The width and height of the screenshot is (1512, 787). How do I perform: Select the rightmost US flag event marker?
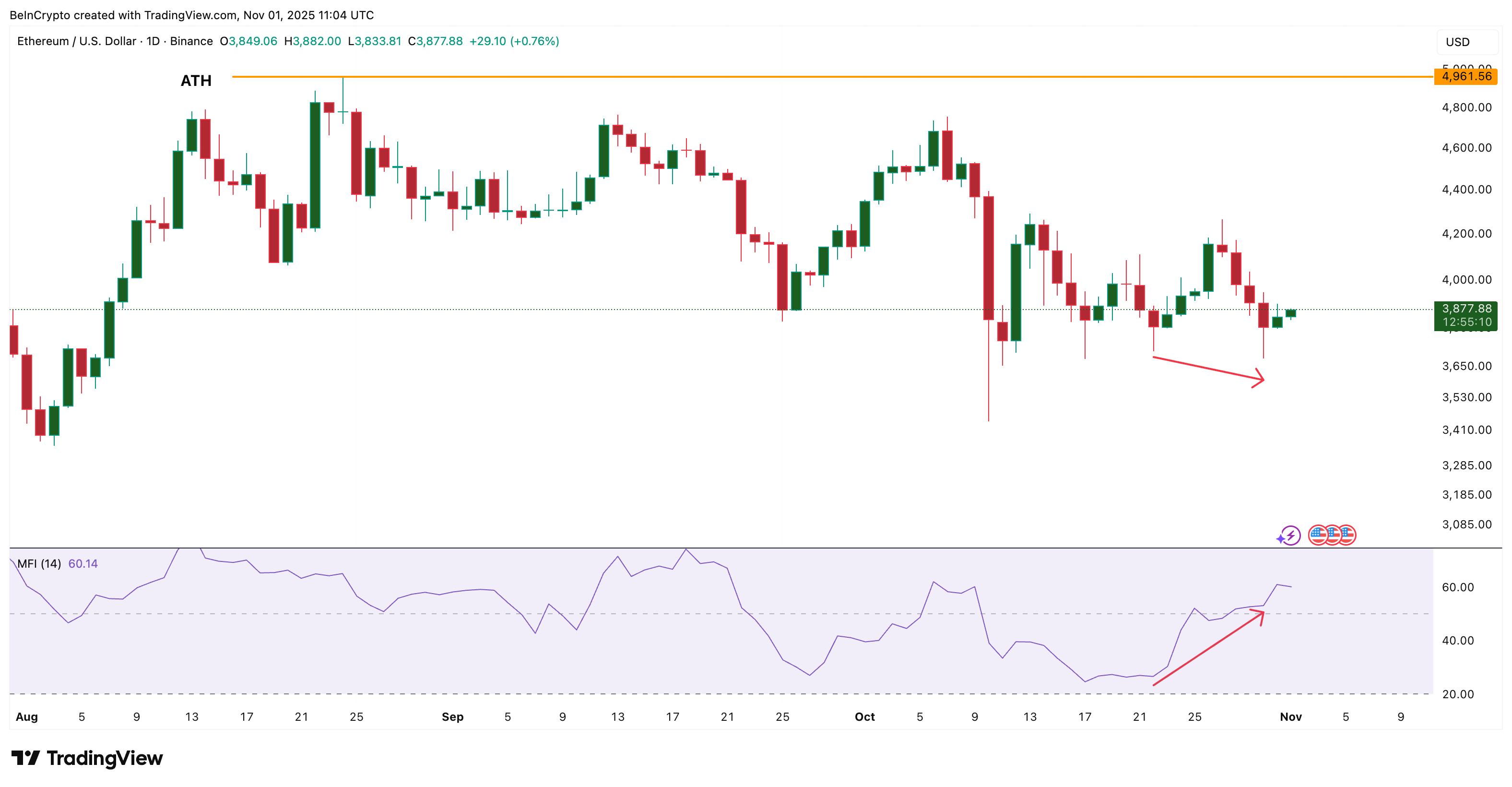point(1348,536)
